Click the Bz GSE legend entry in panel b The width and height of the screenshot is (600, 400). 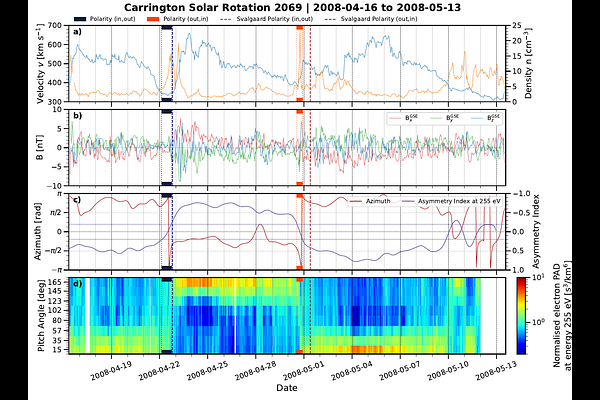[486, 118]
